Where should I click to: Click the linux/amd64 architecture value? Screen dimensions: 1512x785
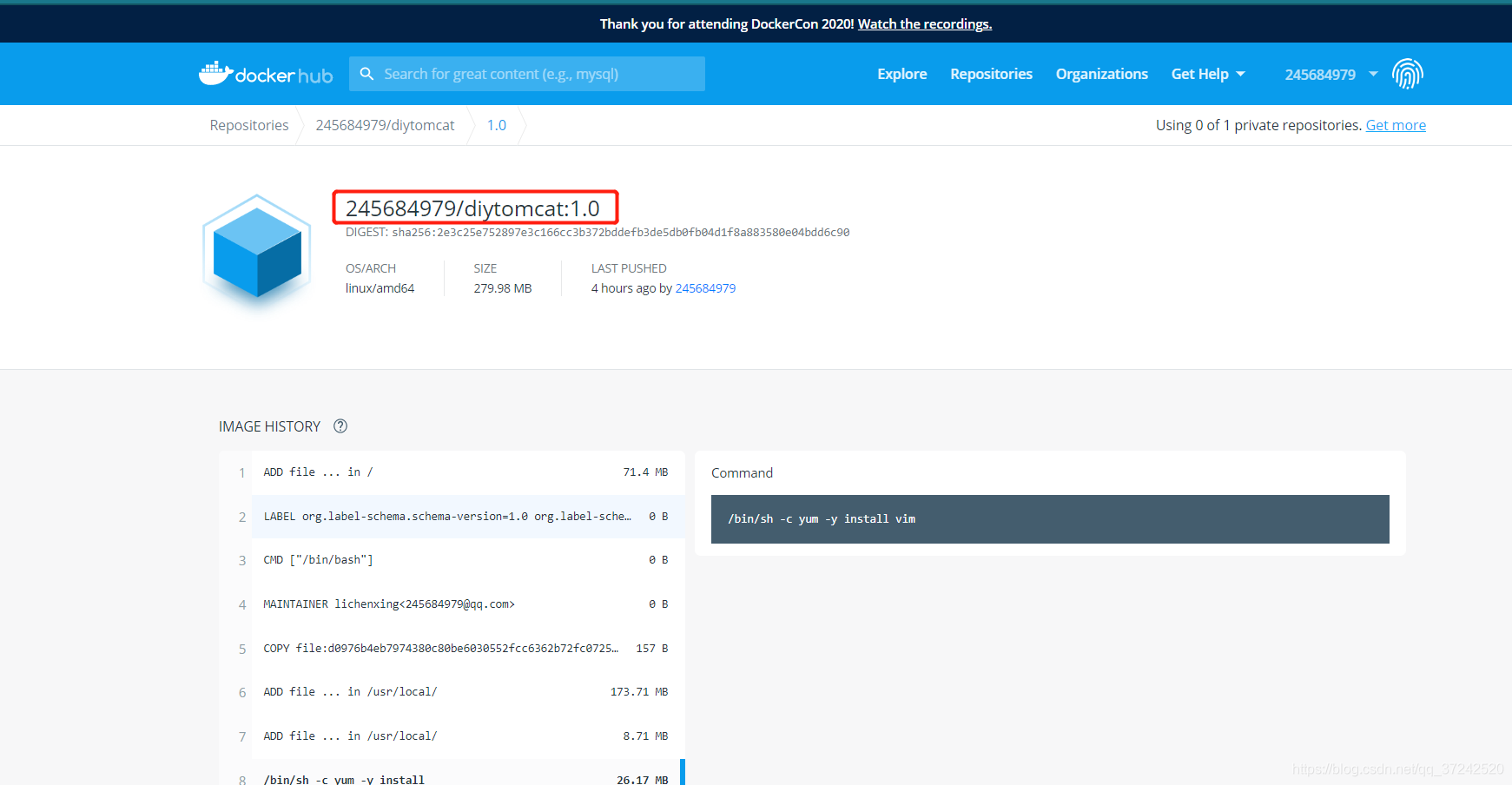[x=380, y=288]
